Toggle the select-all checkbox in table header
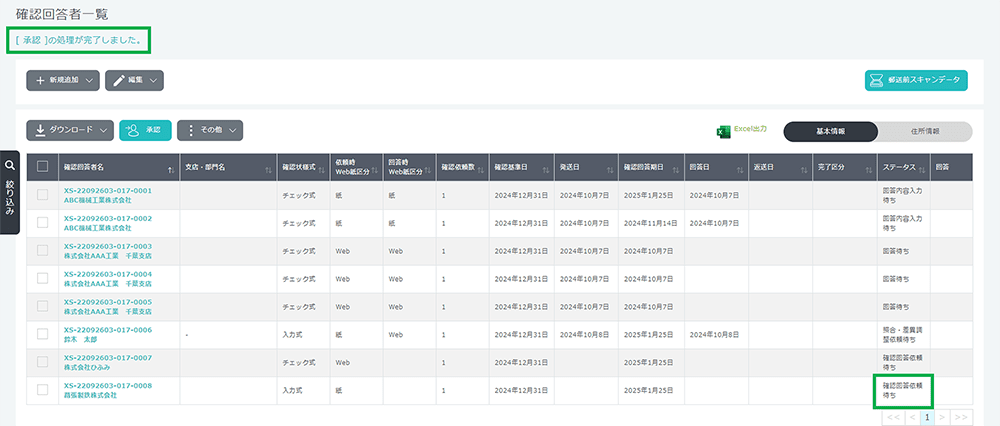Screen dimensions: 1000x426 click(42, 167)
